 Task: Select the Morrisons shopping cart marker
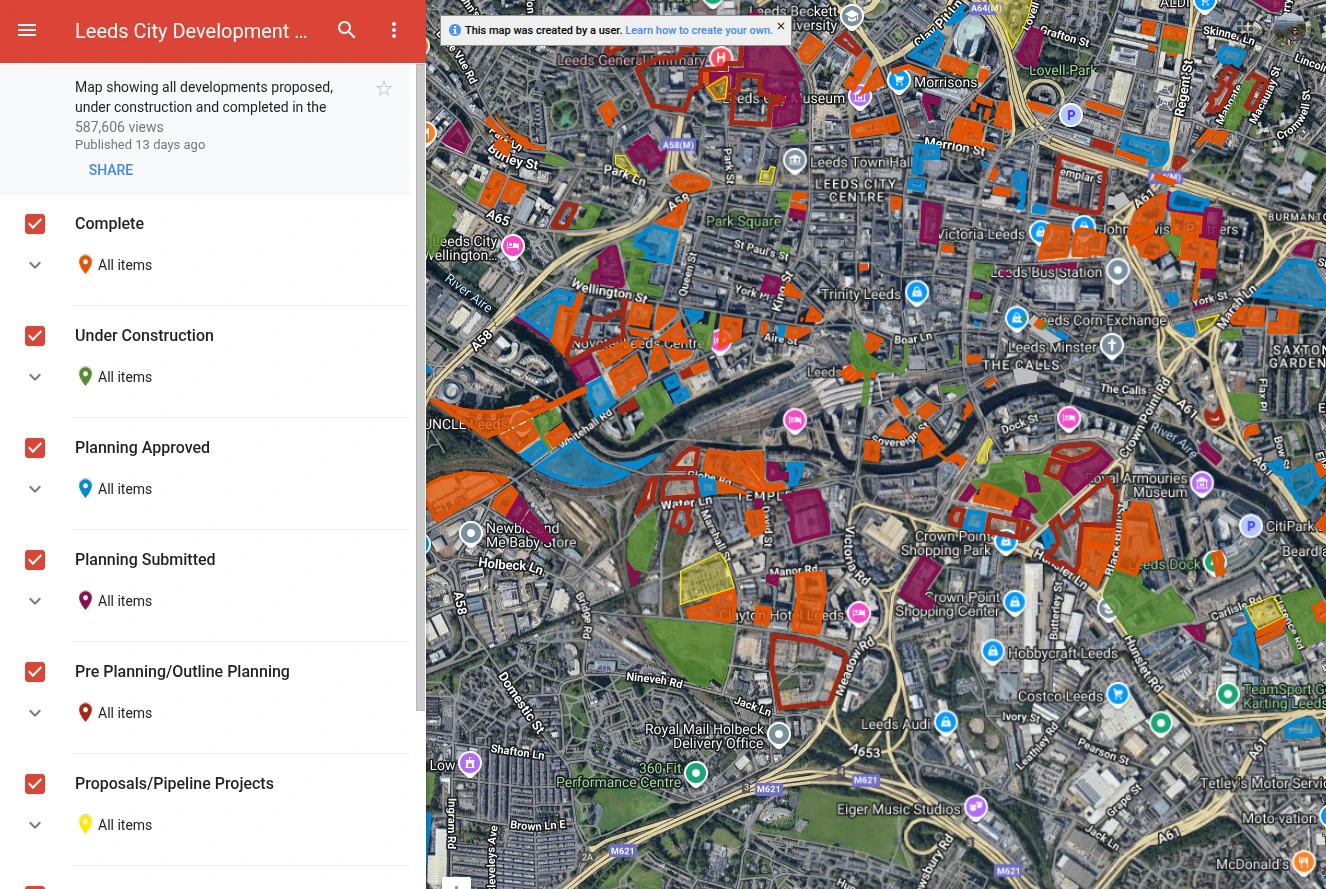coord(899,81)
